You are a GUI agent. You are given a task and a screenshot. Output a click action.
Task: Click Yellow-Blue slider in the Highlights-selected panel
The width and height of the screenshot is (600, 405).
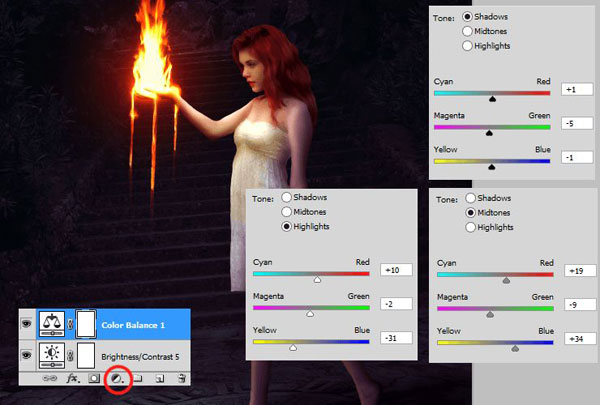point(311,342)
